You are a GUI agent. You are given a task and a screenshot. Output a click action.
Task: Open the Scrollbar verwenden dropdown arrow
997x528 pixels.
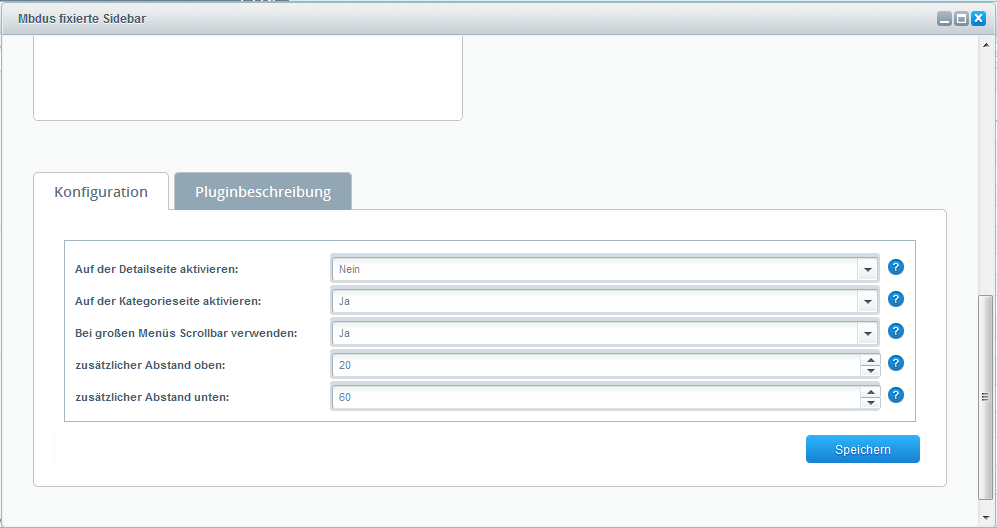coord(866,333)
